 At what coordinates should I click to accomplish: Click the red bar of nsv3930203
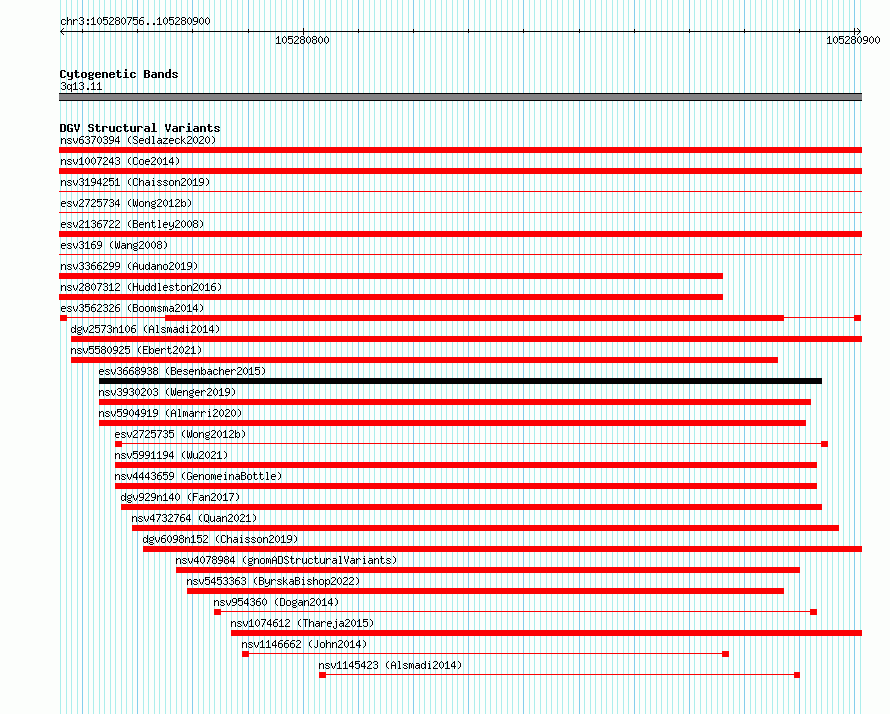point(455,402)
